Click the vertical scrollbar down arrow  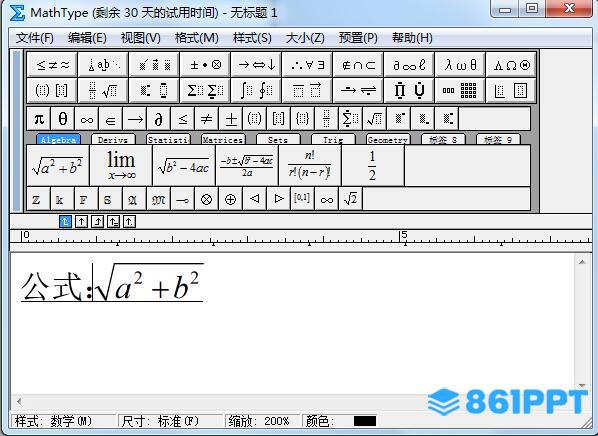(582, 385)
